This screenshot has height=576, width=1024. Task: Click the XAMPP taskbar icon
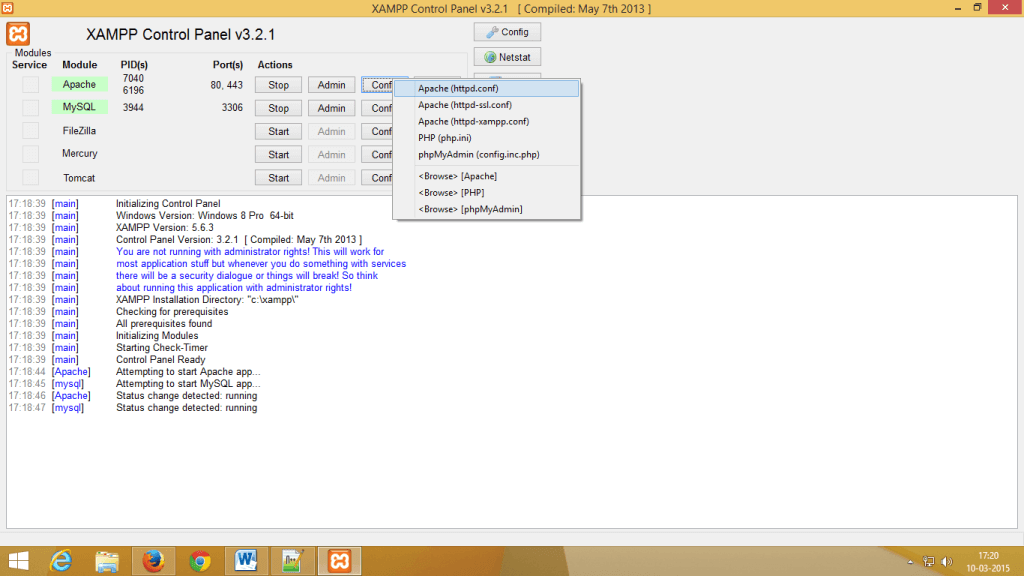click(340, 561)
